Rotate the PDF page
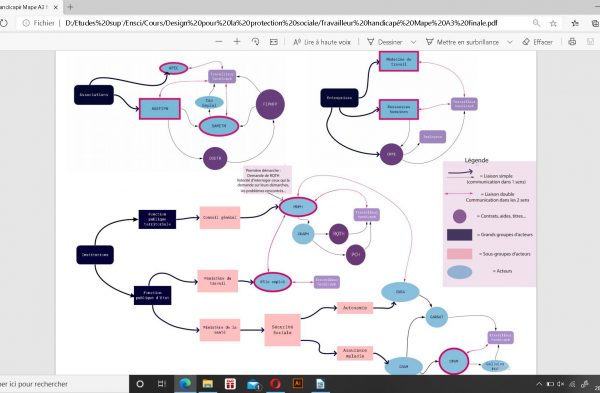Screen dimensions: 600x393 click(255, 42)
